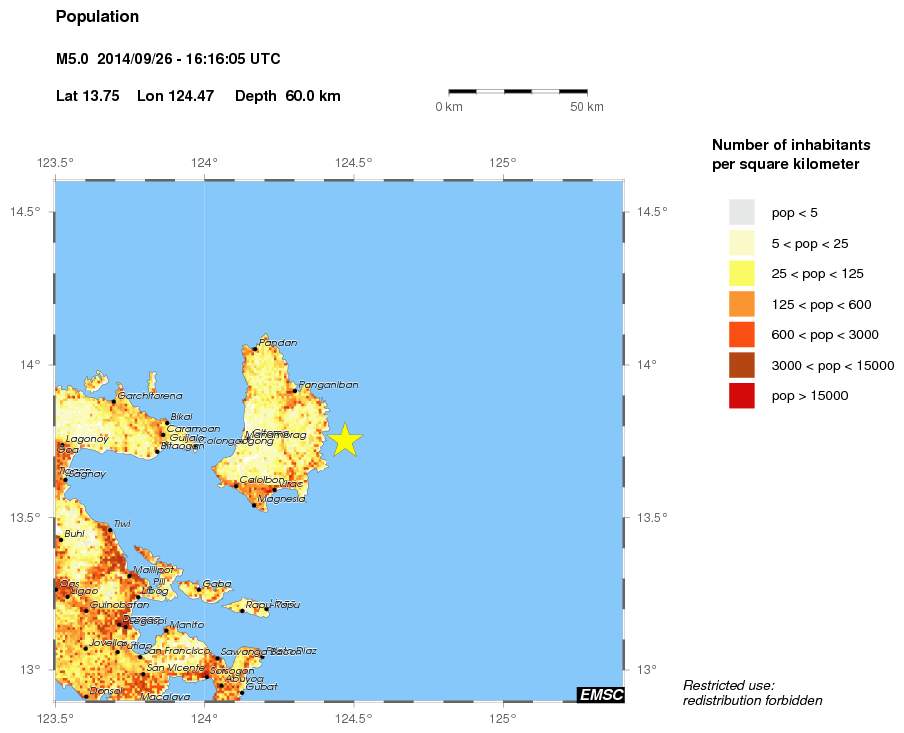Click the 'Restricted use: redistribution forbidden' notice
904x733 pixels.
point(753,693)
